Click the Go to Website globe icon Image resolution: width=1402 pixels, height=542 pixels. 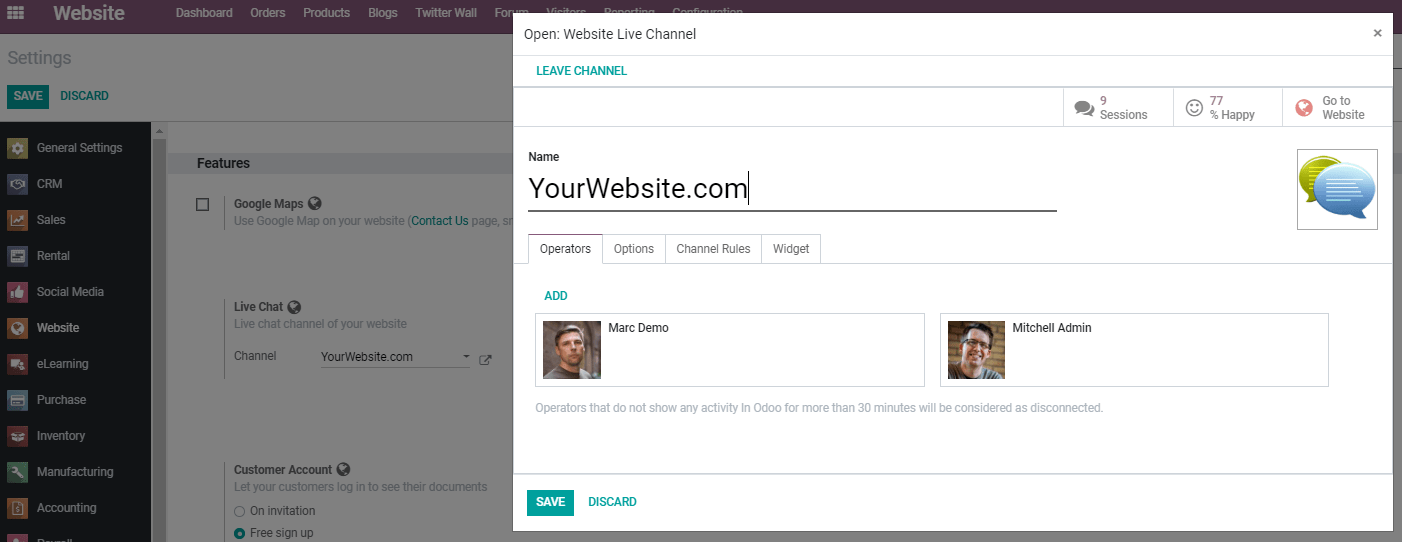click(x=1304, y=108)
